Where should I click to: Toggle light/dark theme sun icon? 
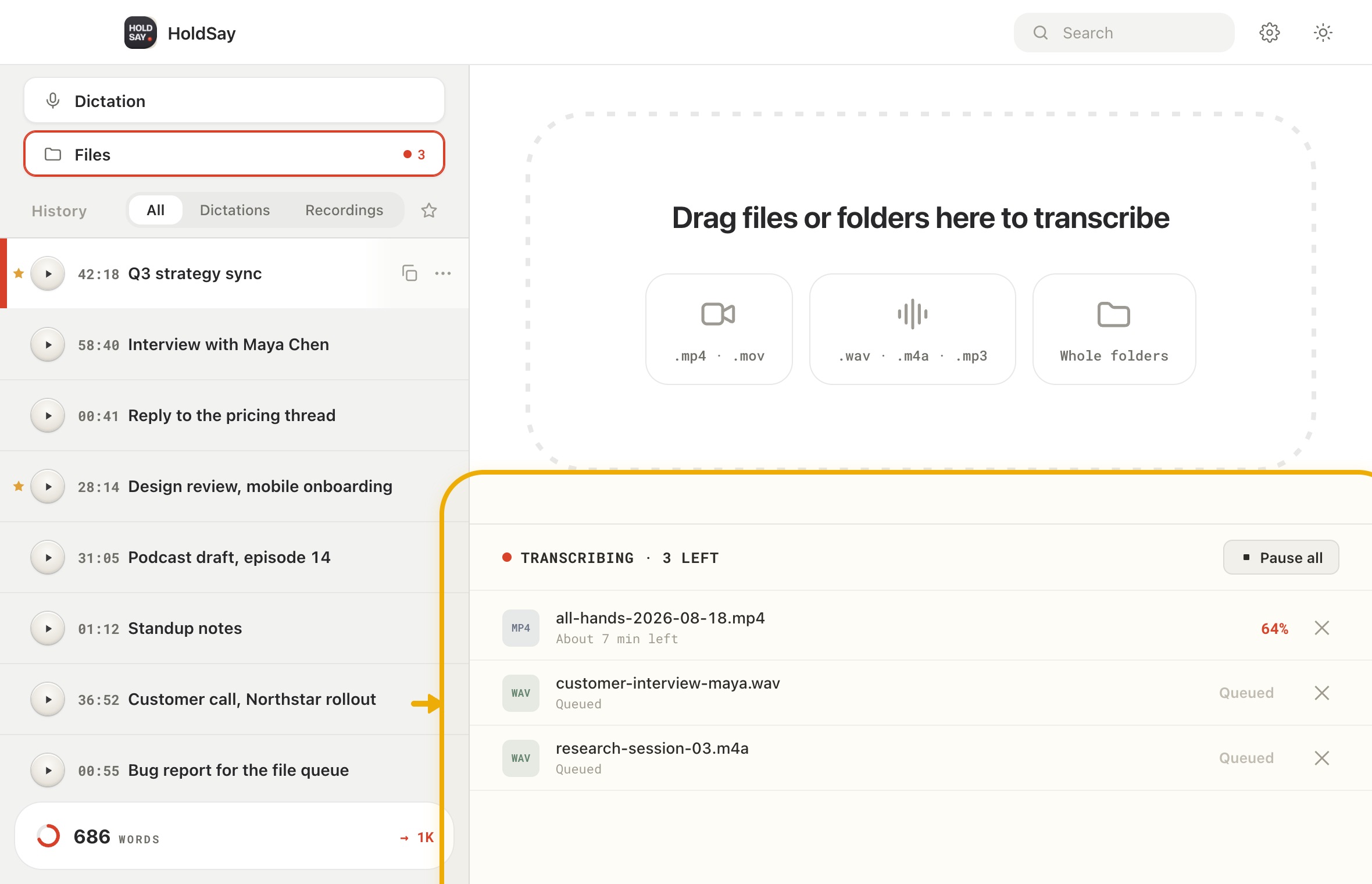click(1323, 33)
